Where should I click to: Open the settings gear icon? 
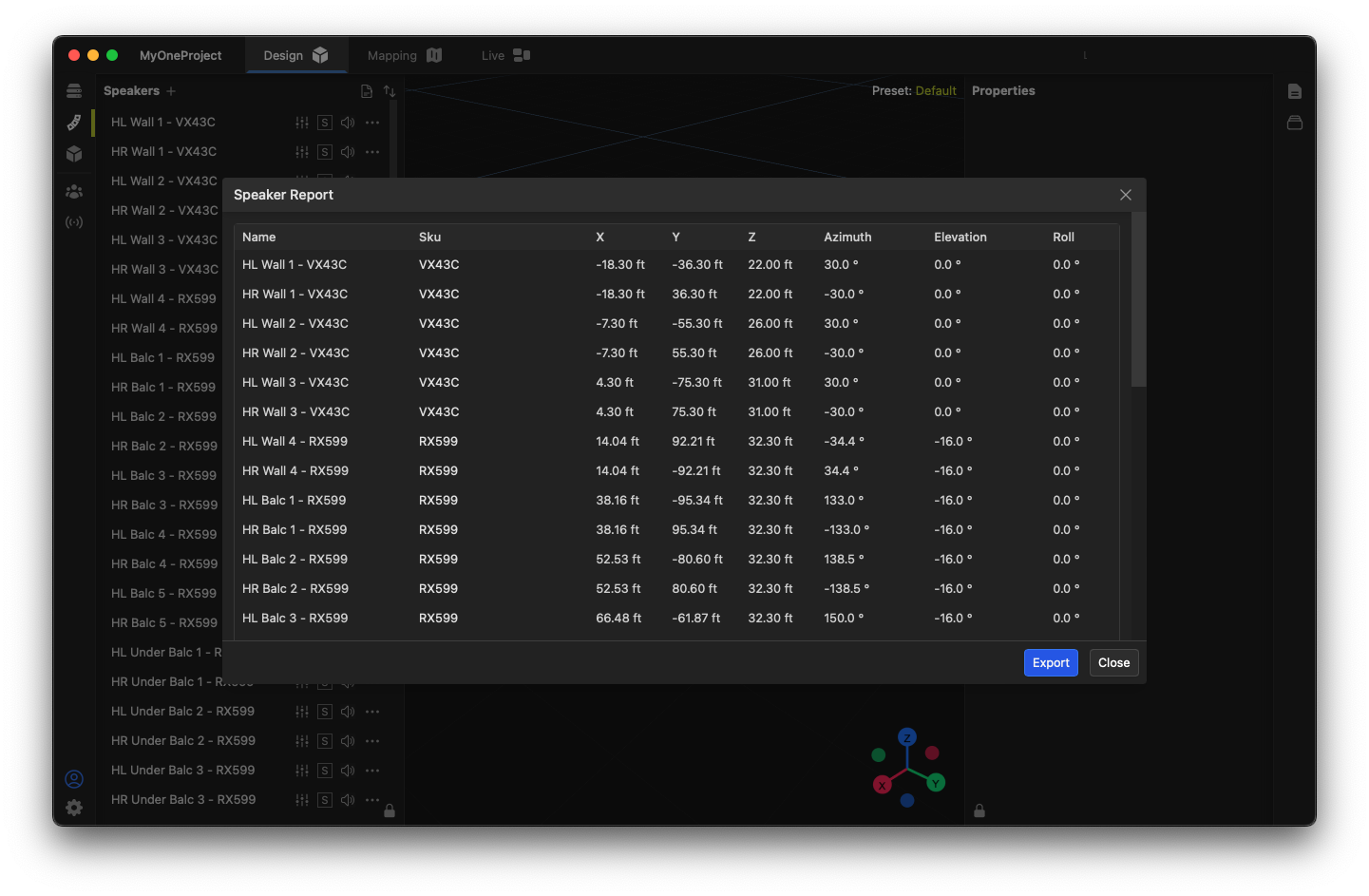[74, 808]
